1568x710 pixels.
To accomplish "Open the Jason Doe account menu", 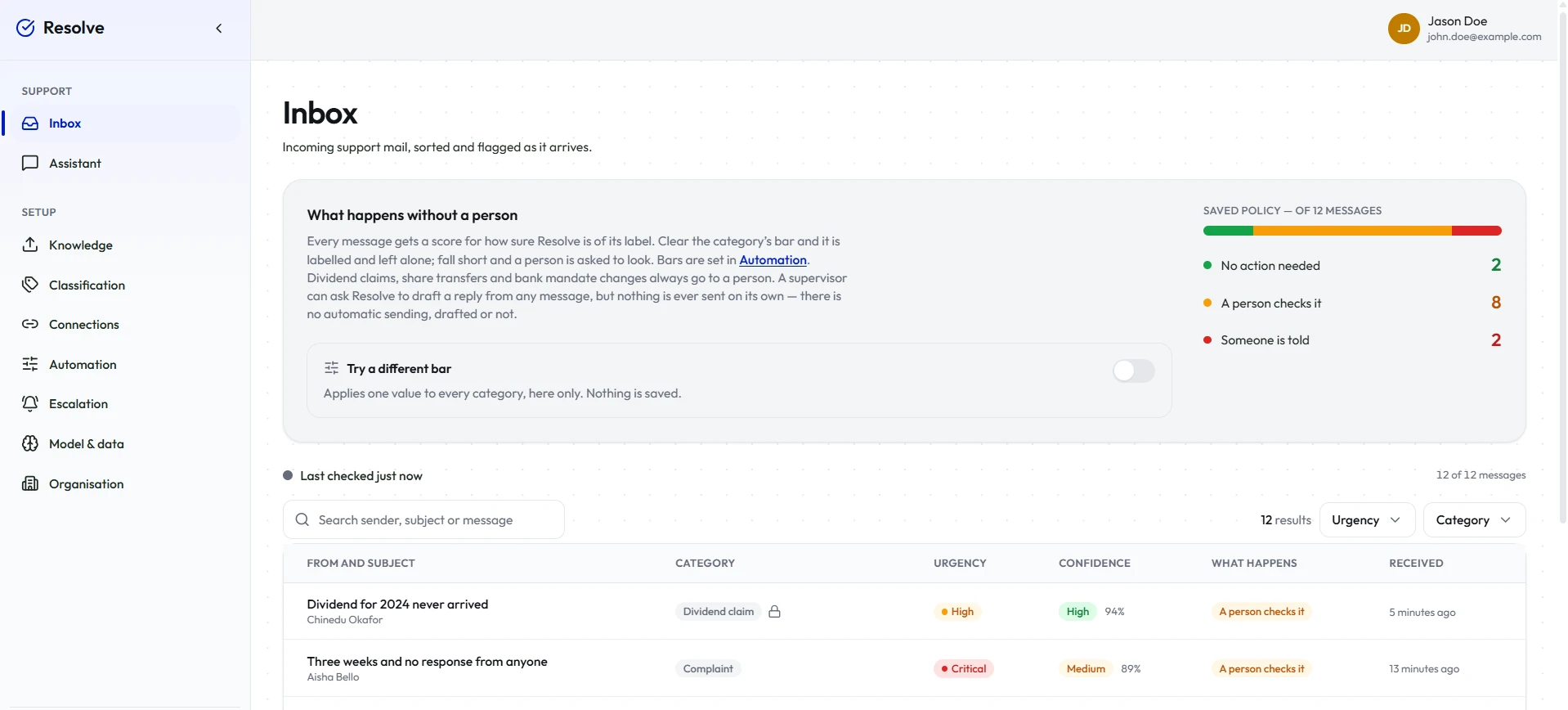I will [1465, 29].
